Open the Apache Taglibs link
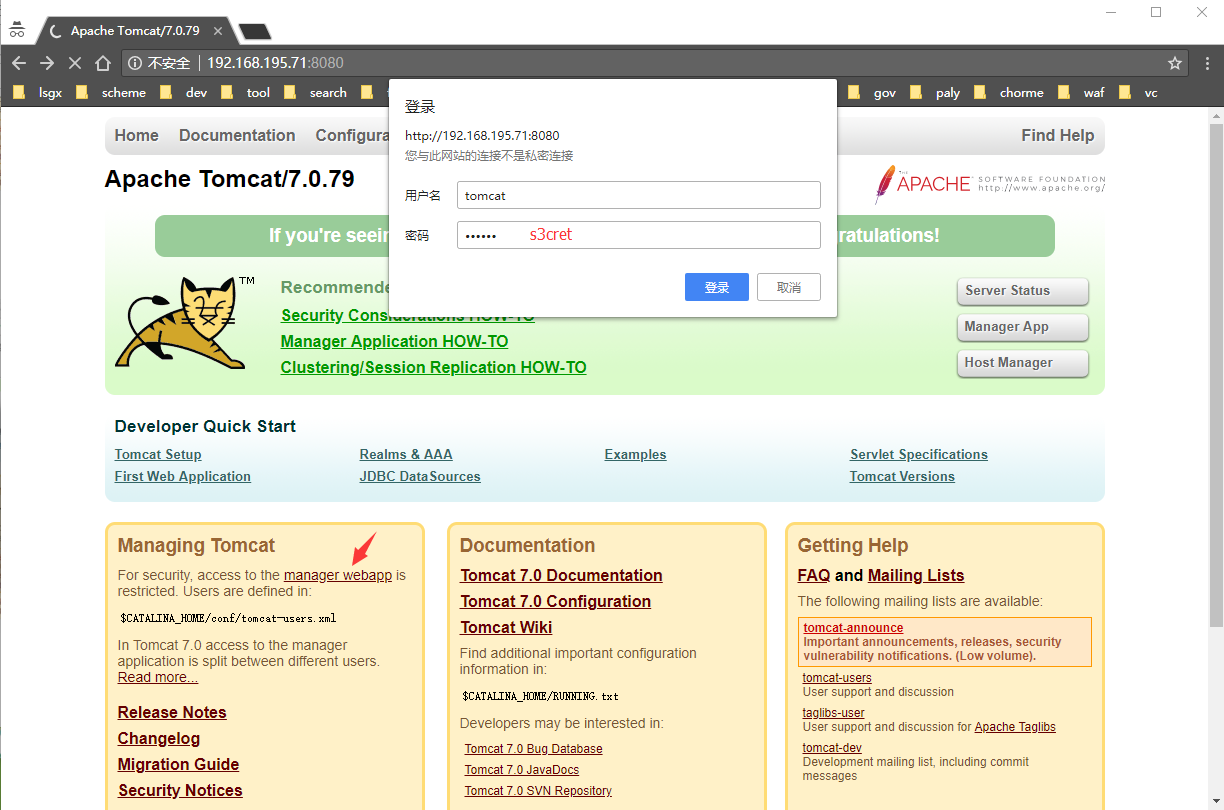 point(1015,726)
